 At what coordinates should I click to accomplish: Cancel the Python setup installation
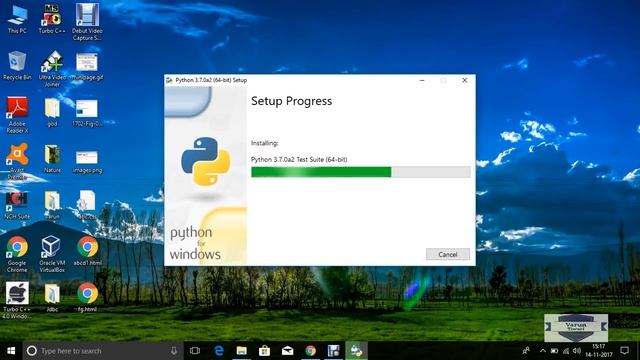(x=448, y=254)
